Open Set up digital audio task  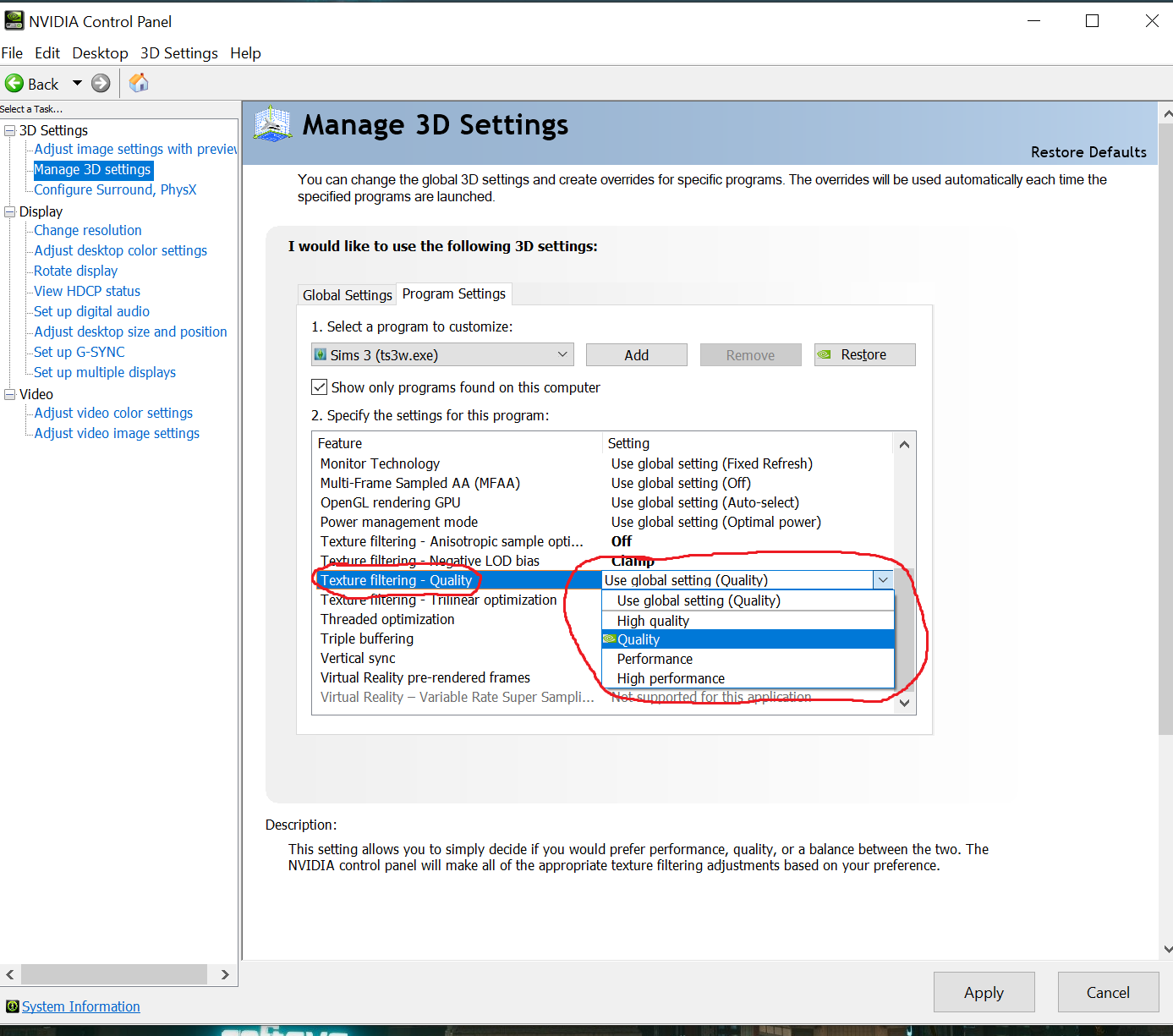coord(91,311)
